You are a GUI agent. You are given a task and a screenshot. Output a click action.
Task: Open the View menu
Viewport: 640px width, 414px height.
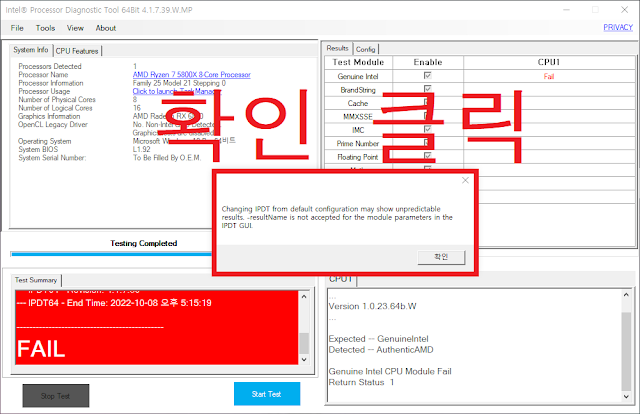[x=75, y=28]
